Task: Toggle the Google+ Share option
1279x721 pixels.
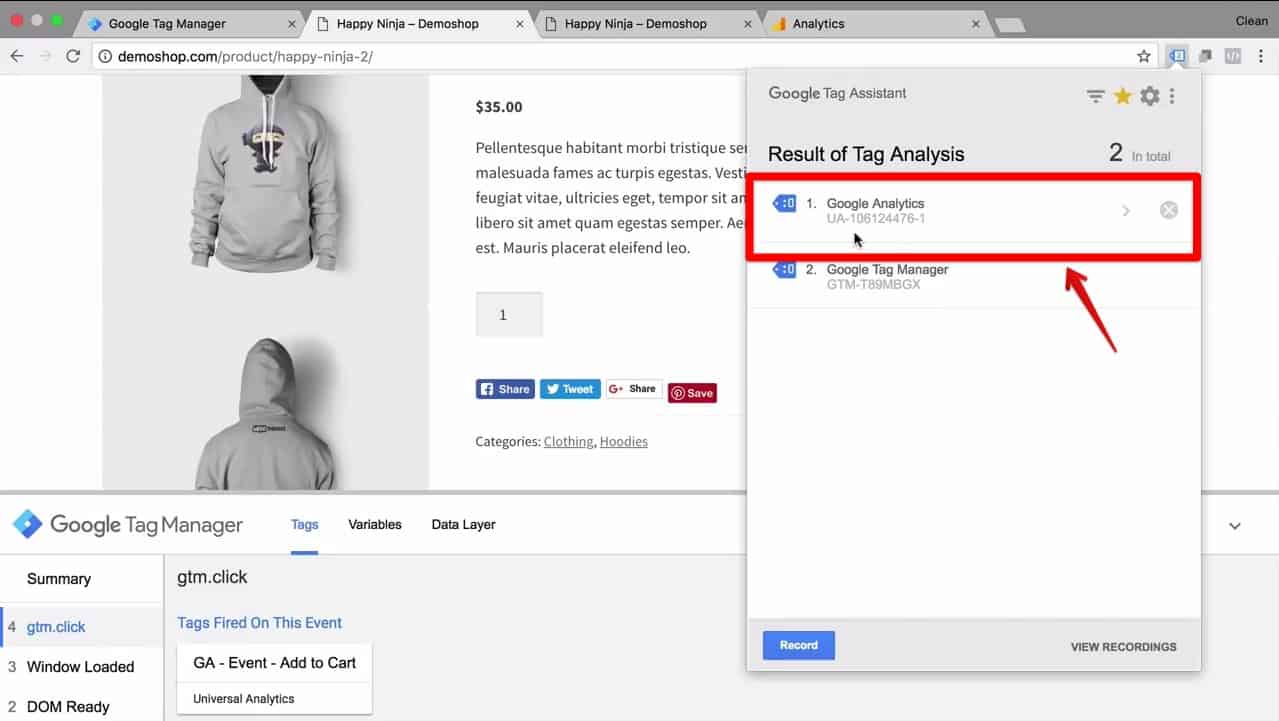Action: coord(633,389)
